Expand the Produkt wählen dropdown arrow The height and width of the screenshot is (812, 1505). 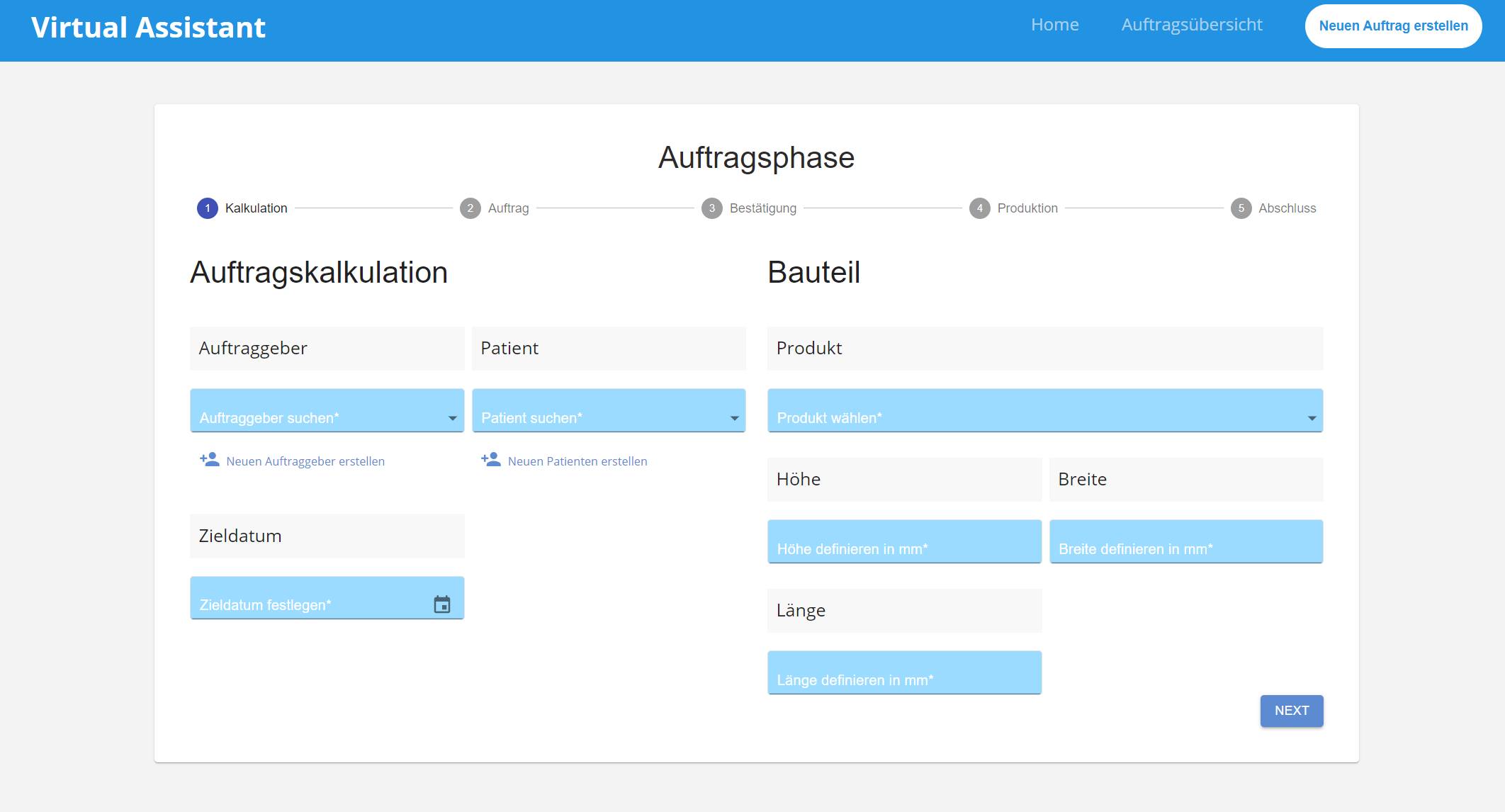(x=1312, y=418)
